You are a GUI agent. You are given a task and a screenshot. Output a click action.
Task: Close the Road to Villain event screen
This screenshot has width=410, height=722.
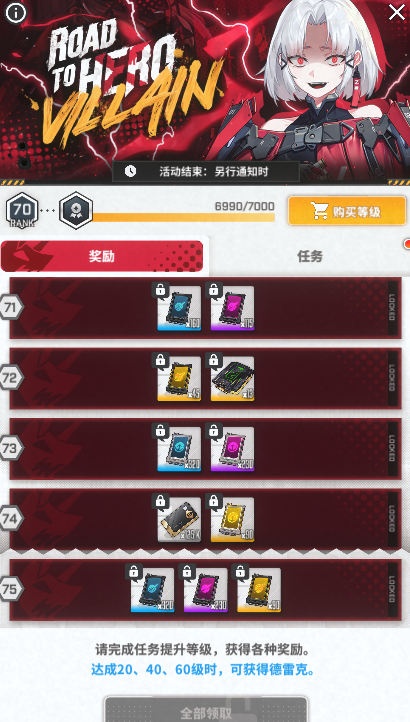[x=396, y=12]
